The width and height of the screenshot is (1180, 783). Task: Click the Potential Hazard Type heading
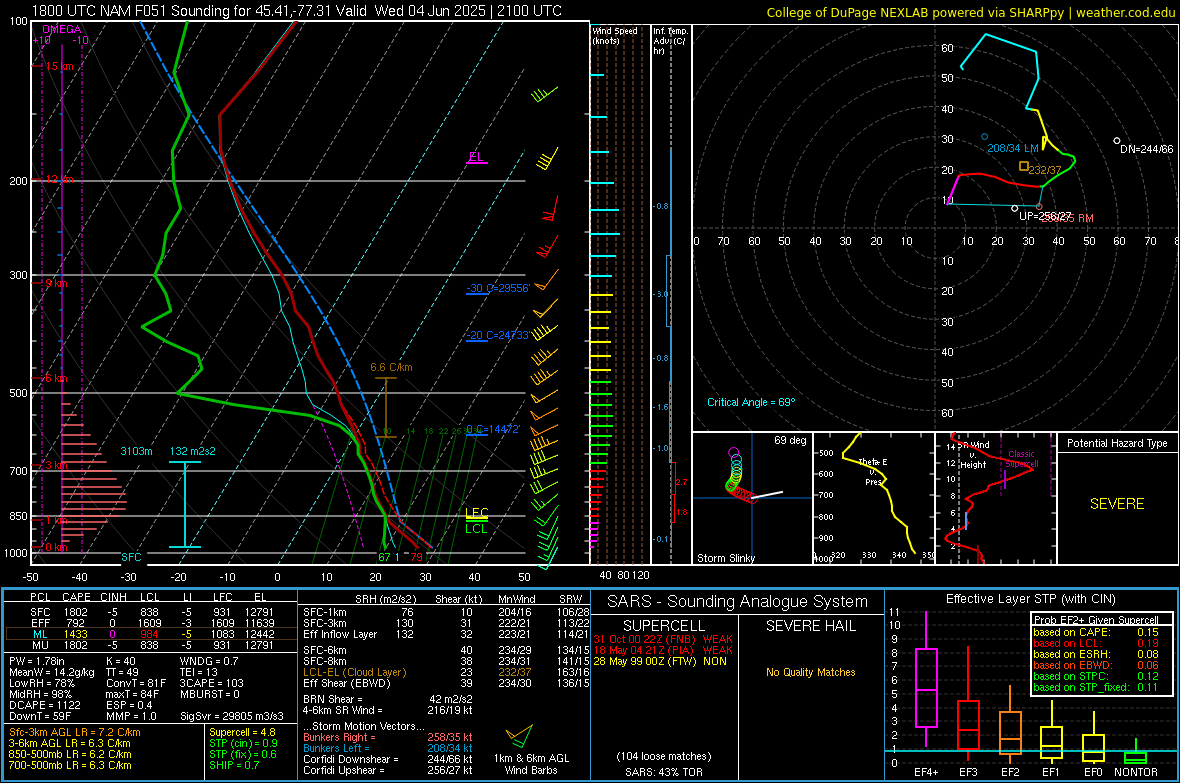click(1117, 443)
